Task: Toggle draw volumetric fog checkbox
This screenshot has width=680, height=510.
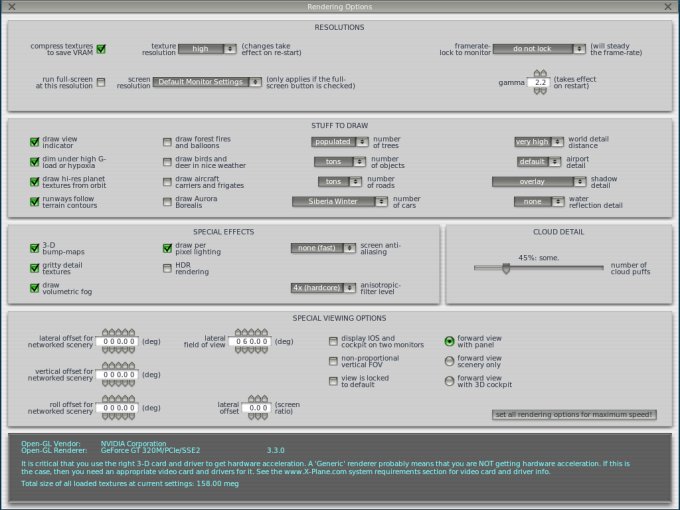Action: coord(34,288)
